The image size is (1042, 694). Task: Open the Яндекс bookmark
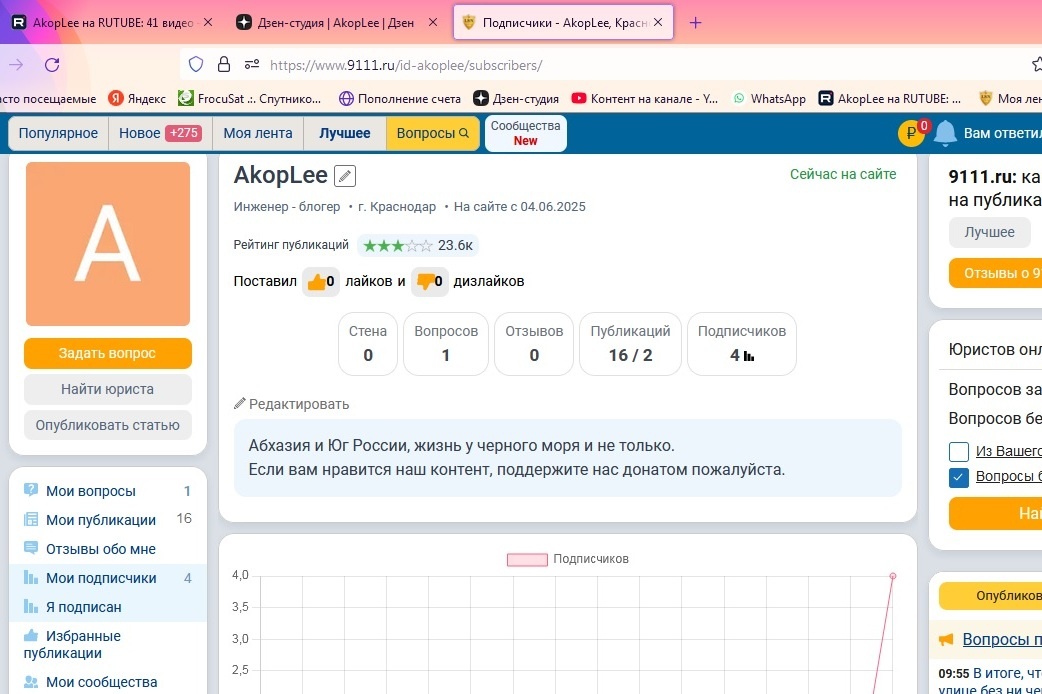[138, 98]
